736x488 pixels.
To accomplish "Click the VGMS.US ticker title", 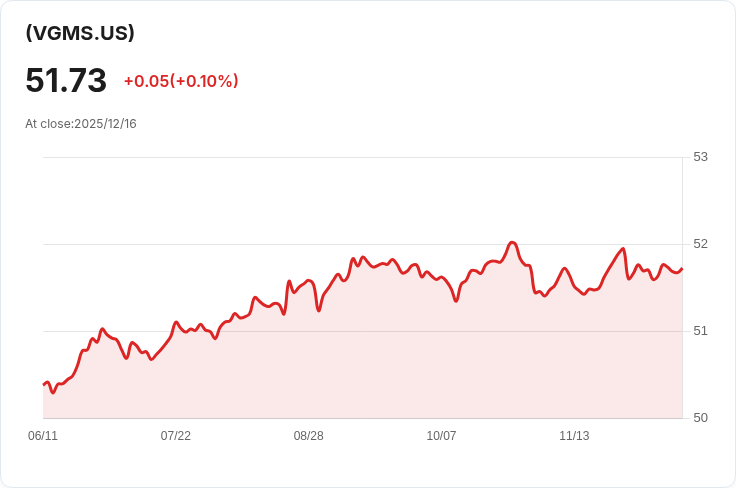I will [80, 33].
